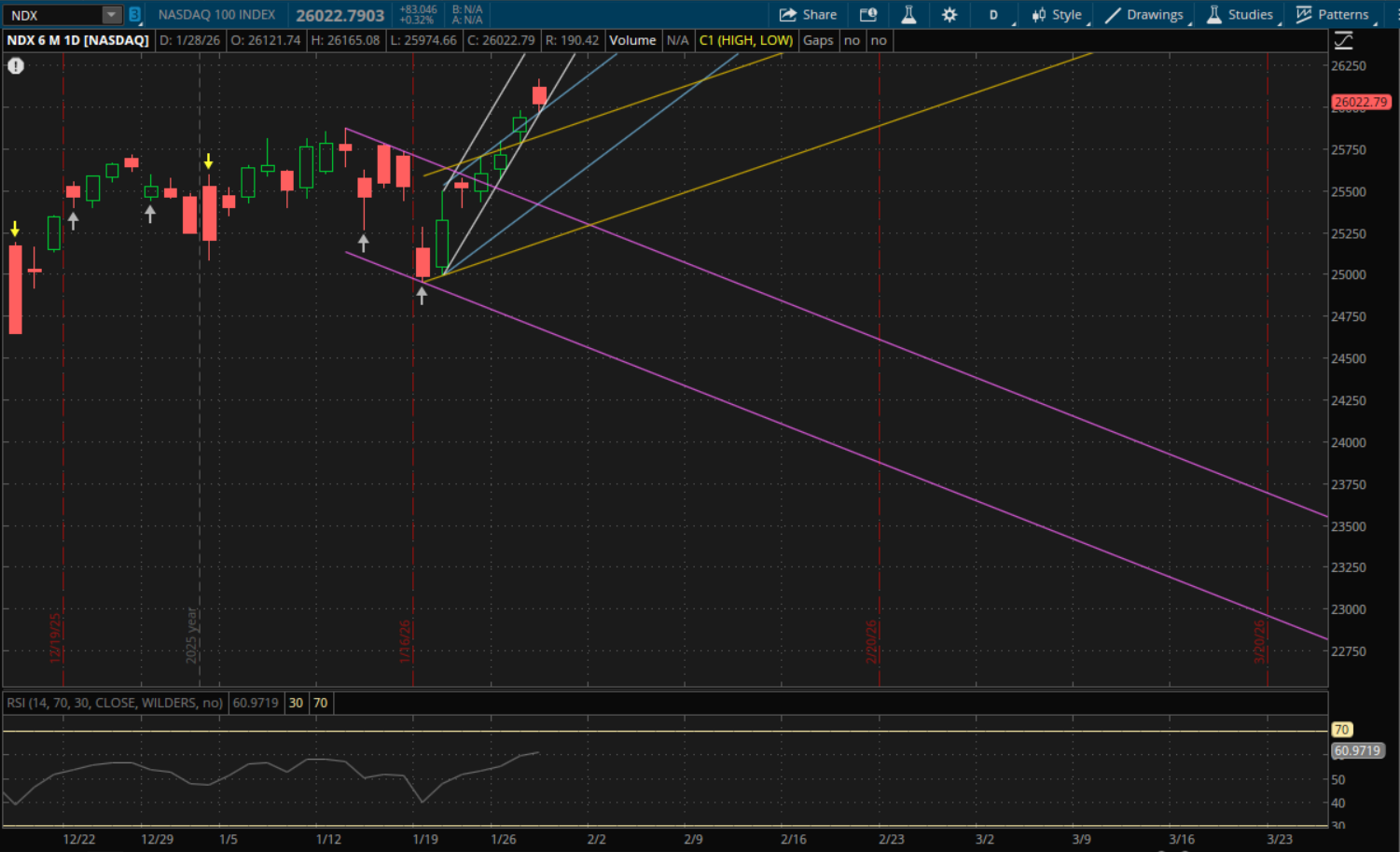Click the yellow down arrow signal near 1/5

(x=208, y=161)
